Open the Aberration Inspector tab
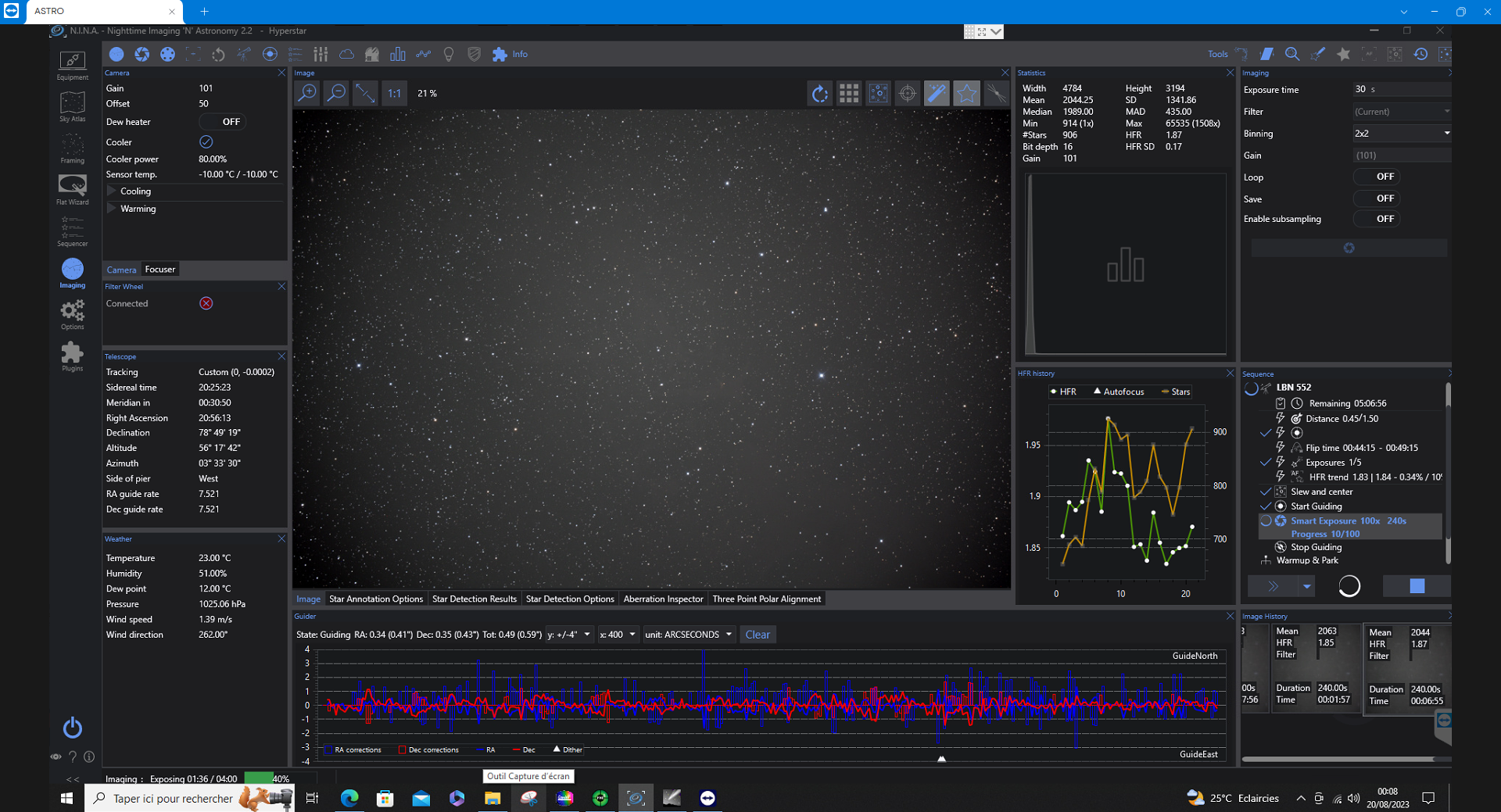Viewport: 1501px width, 812px height. pyautogui.click(x=663, y=599)
